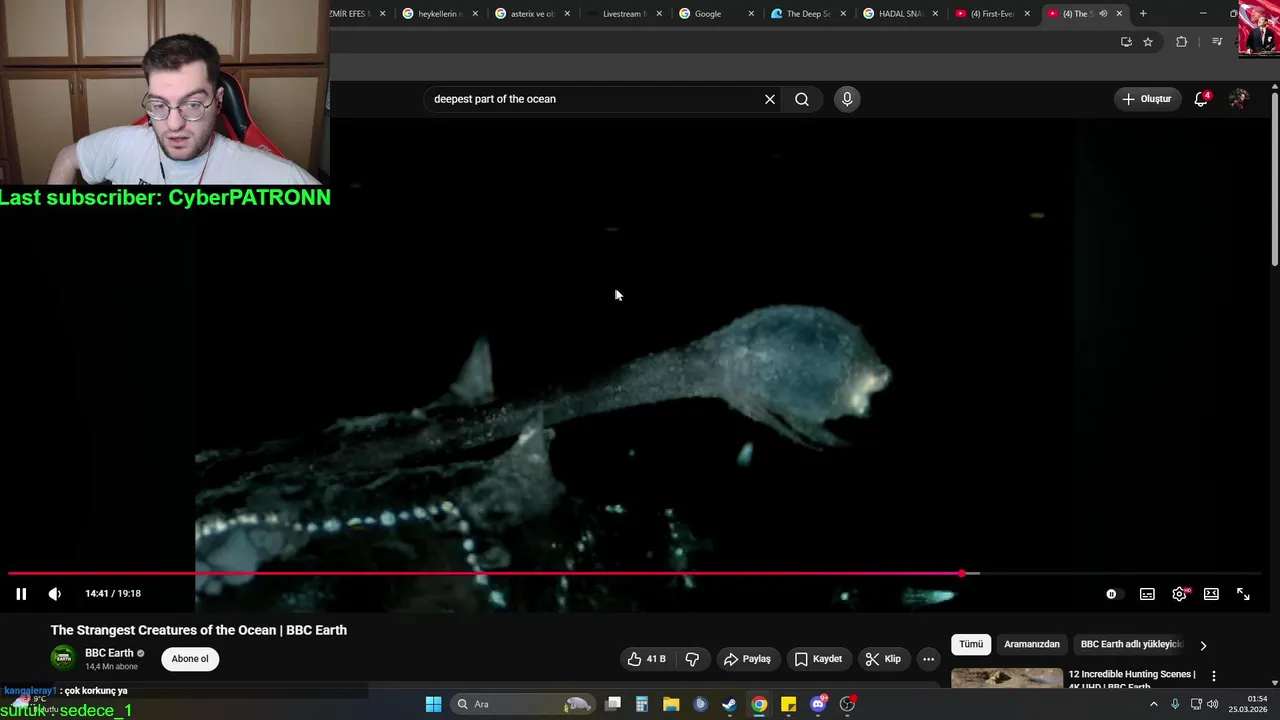Viewport: 1280px width, 720px height.
Task: Switch to the Livestream browser tab
Action: click(x=622, y=14)
